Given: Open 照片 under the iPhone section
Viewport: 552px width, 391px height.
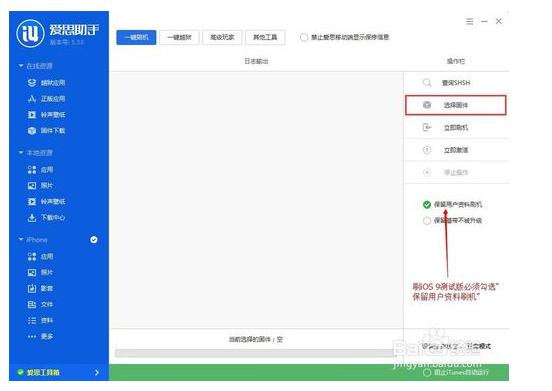Looking at the screenshot, I should pyautogui.click(x=40, y=272).
